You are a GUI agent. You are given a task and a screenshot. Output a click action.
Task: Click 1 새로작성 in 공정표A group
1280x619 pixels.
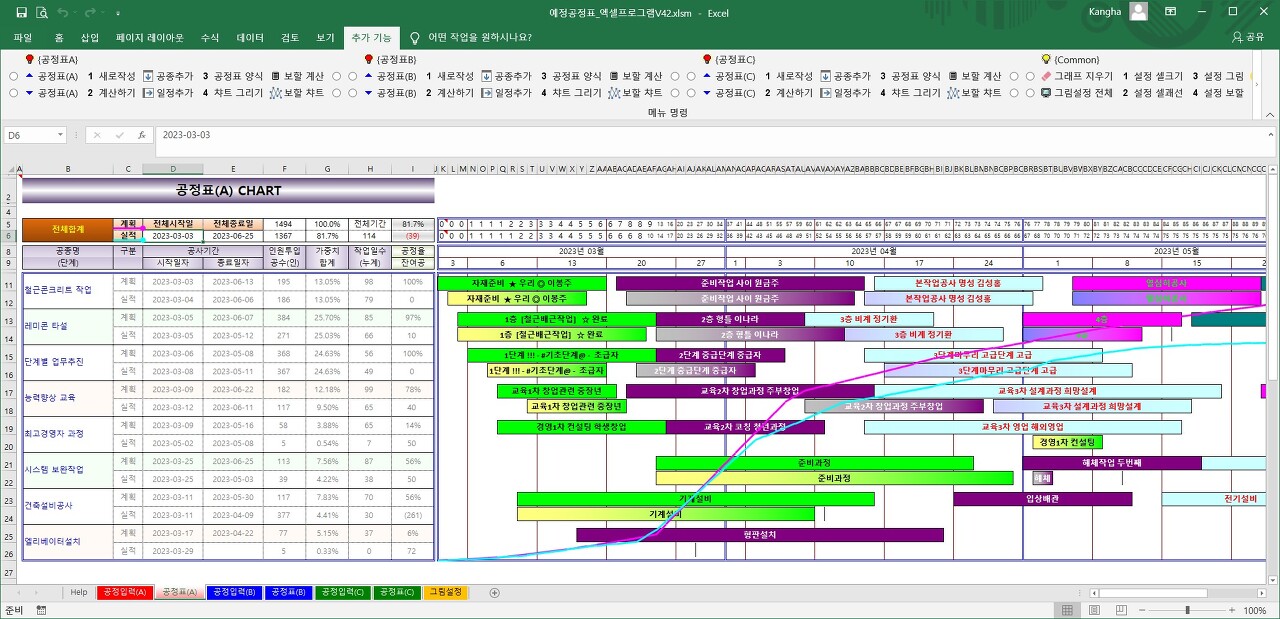tap(112, 76)
